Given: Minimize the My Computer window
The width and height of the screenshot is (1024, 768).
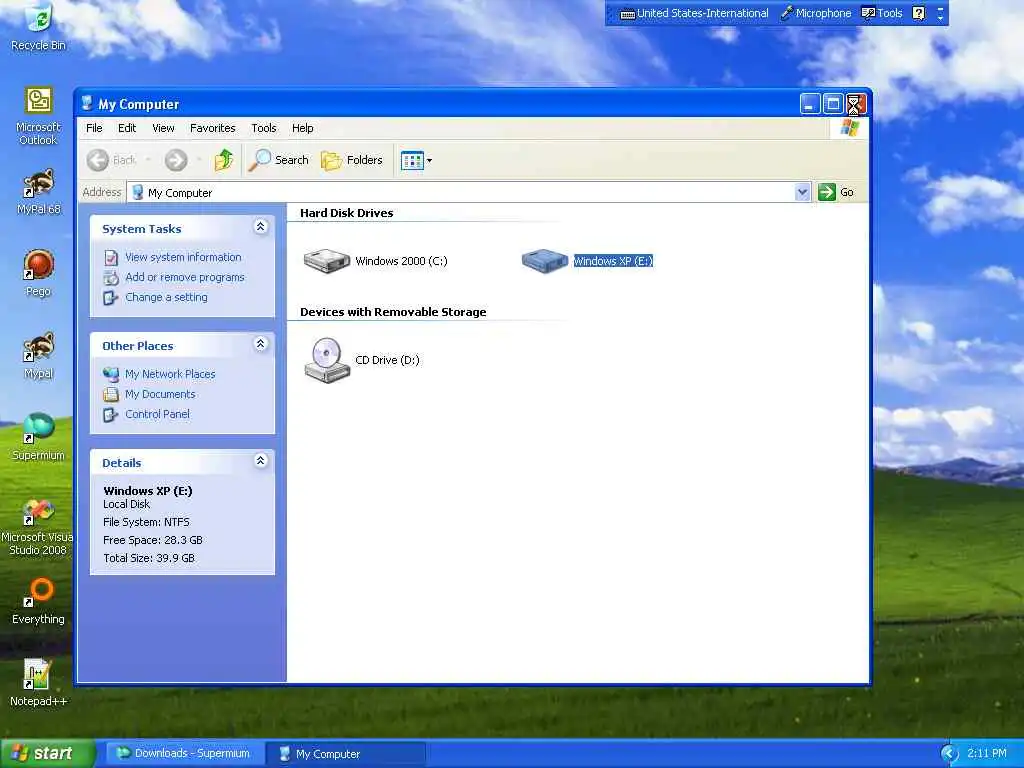Looking at the screenshot, I should tap(810, 104).
